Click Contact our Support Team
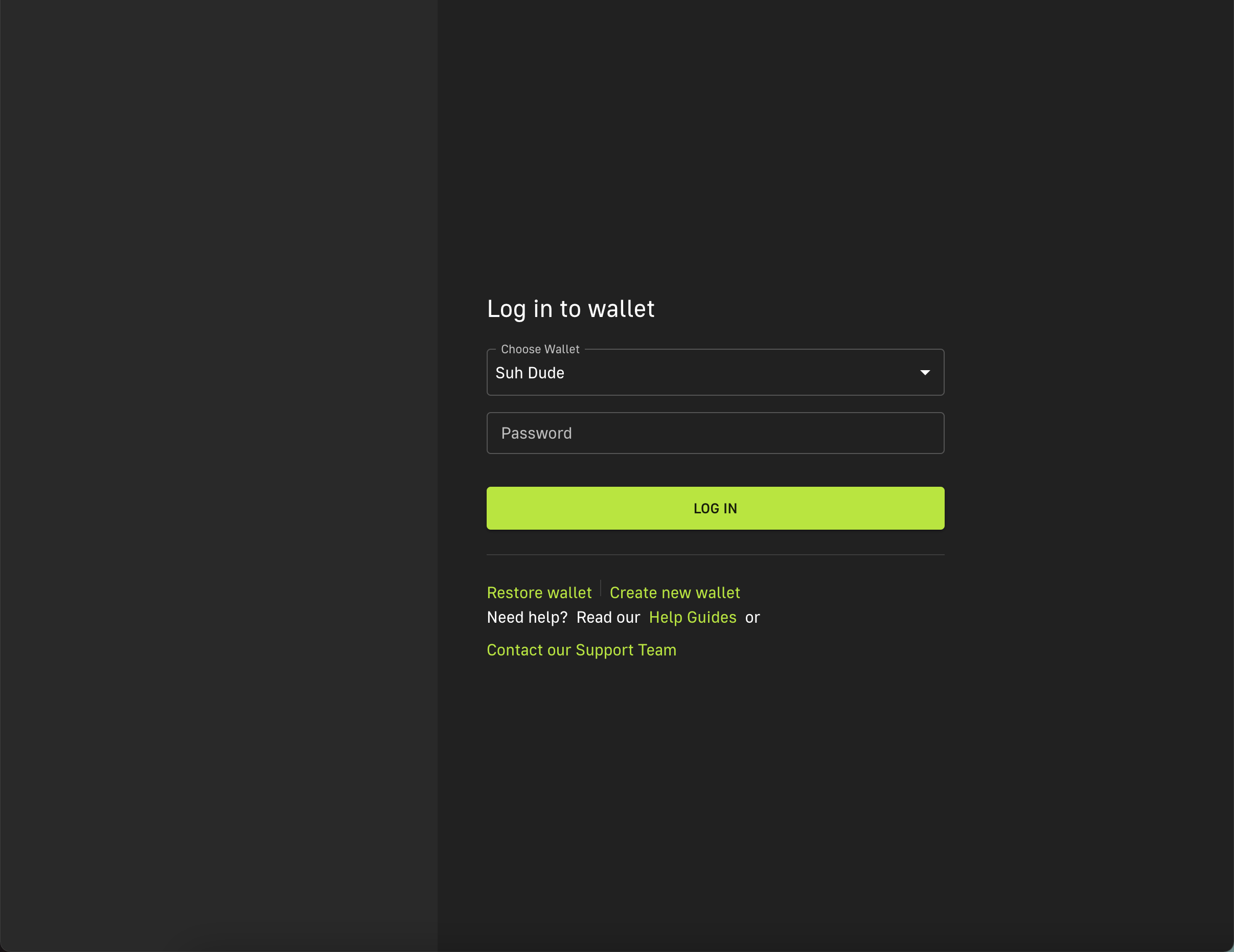This screenshot has width=1234, height=952. coord(581,650)
